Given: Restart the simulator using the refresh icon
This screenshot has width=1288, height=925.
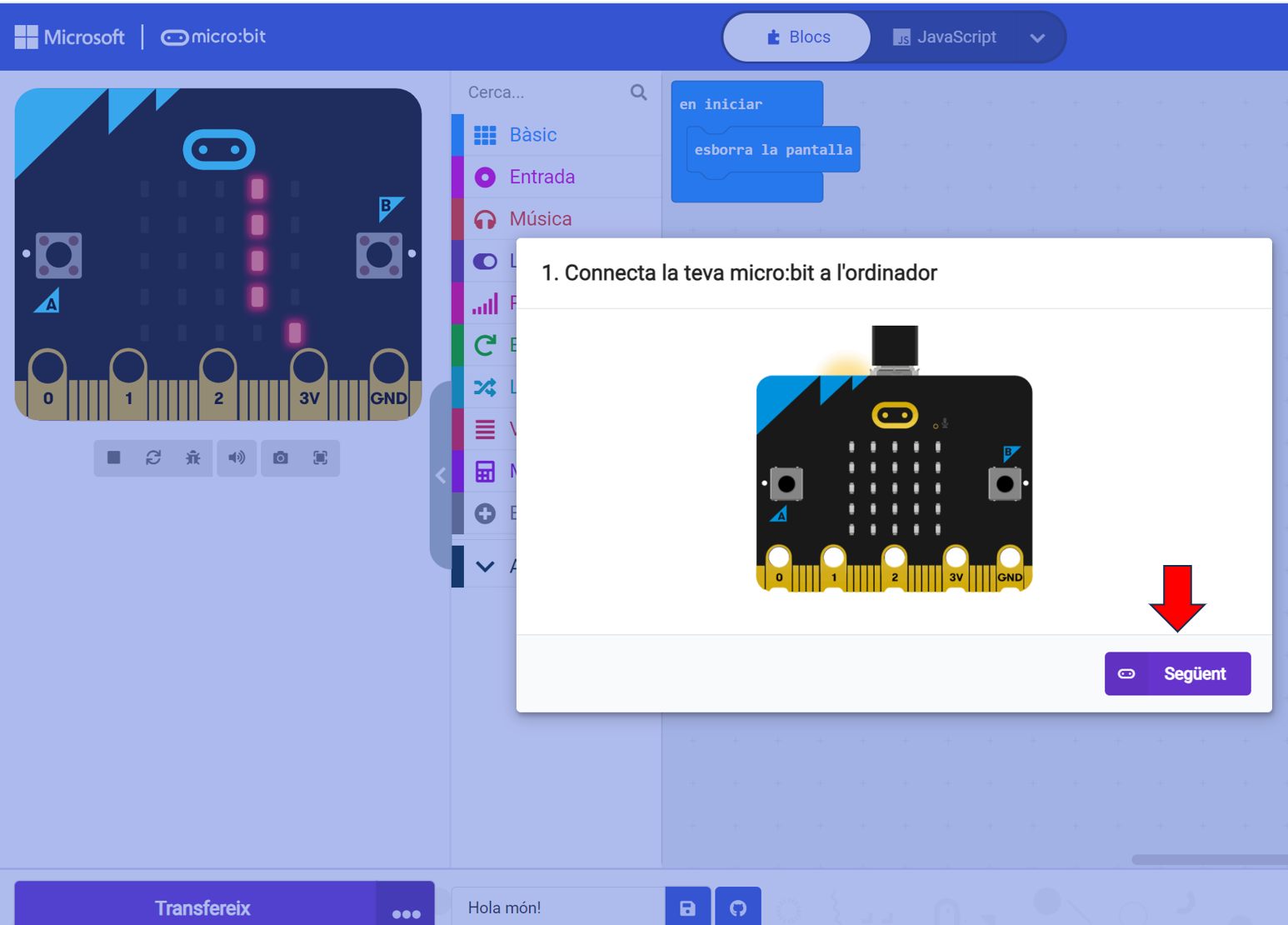Looking at the screenshot, I should 153,457.
